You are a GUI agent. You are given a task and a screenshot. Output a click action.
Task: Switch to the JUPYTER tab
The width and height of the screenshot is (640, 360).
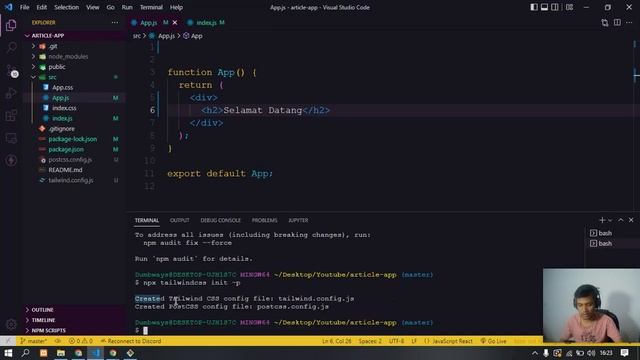(298, 220)
